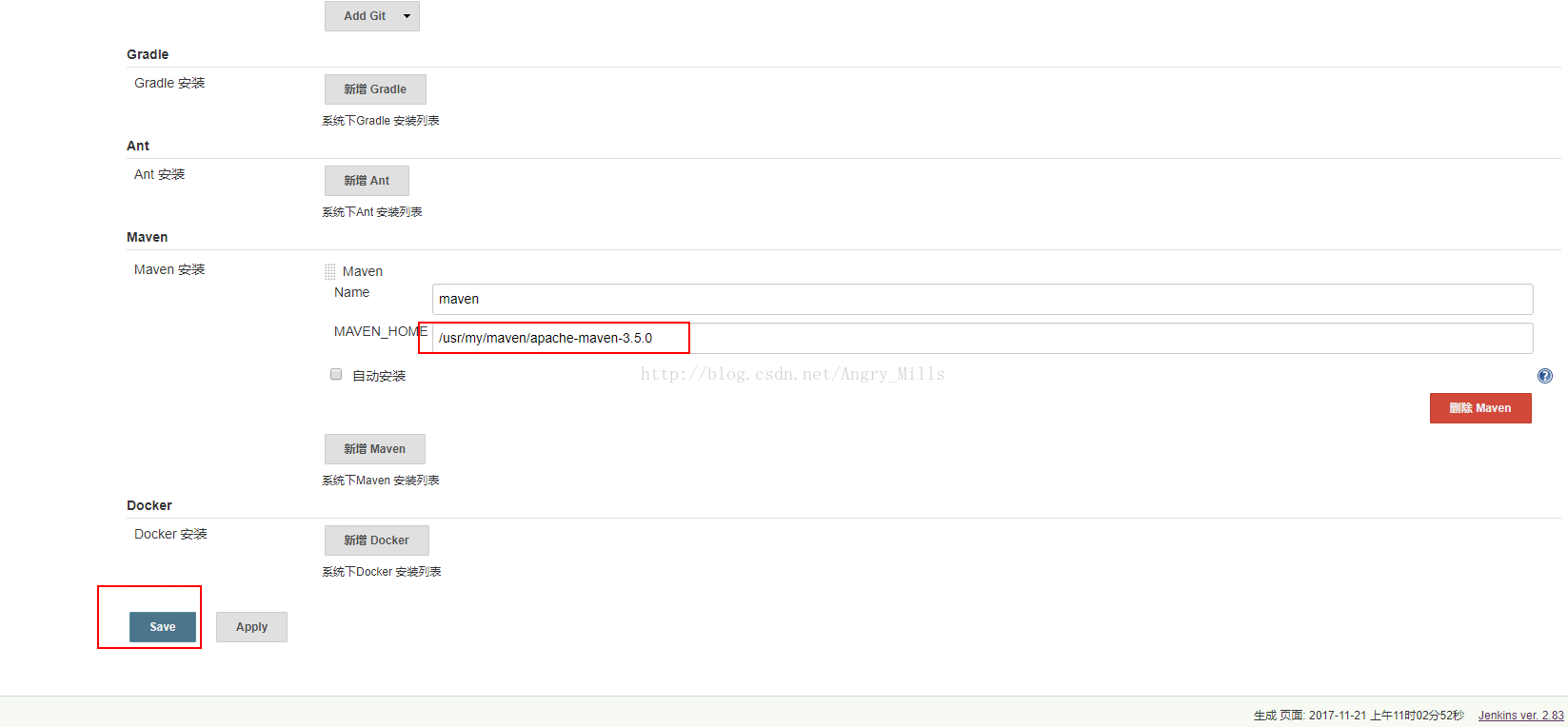Click the 新增 Ant button
Image resolution: width=1568 pixels, height=727 pixels.
[367, 181]
